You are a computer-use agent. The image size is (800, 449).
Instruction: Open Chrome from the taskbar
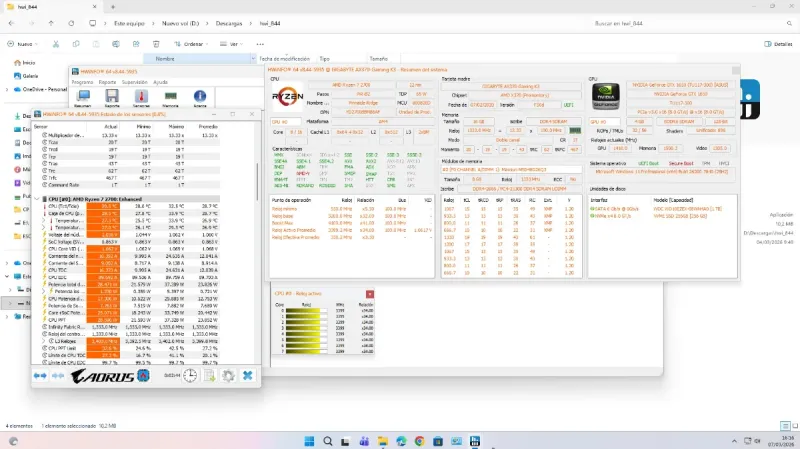point(419,441)
